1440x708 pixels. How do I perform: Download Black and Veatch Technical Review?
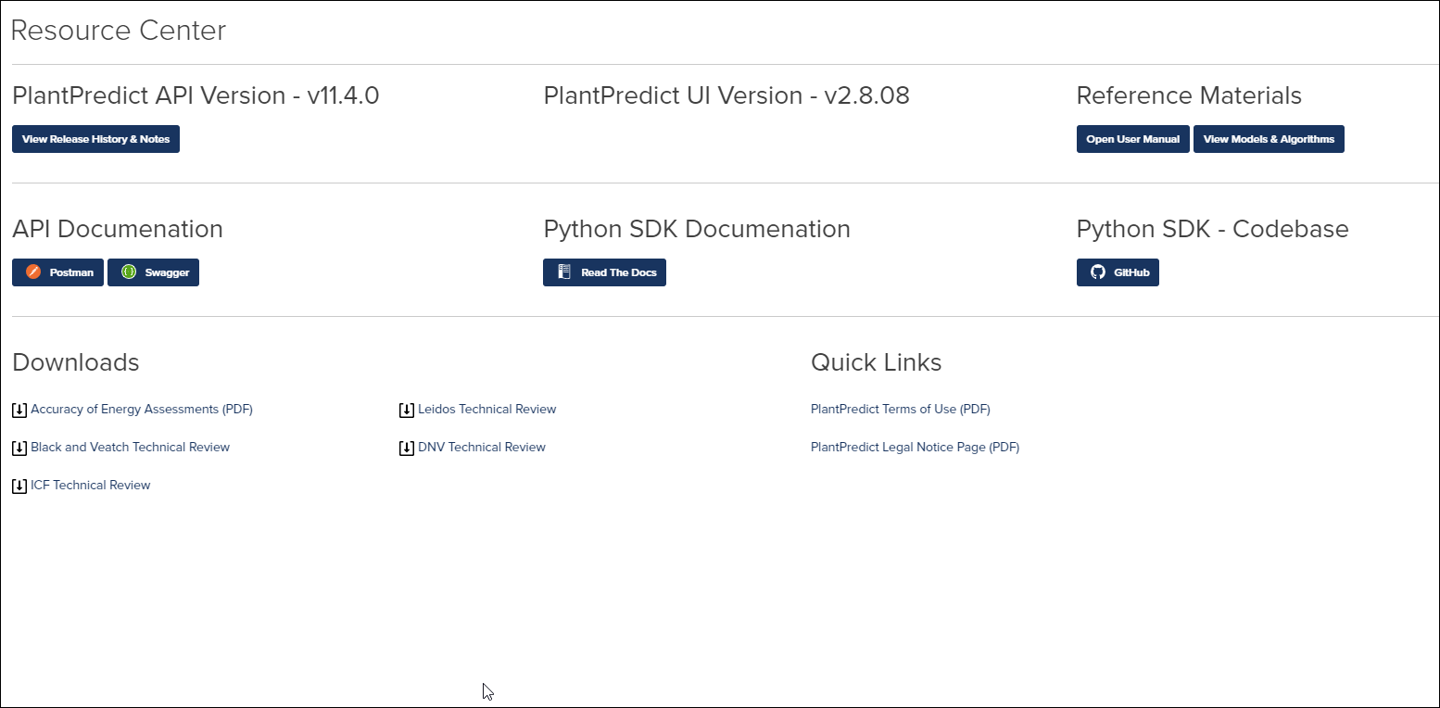coord(130,447)
